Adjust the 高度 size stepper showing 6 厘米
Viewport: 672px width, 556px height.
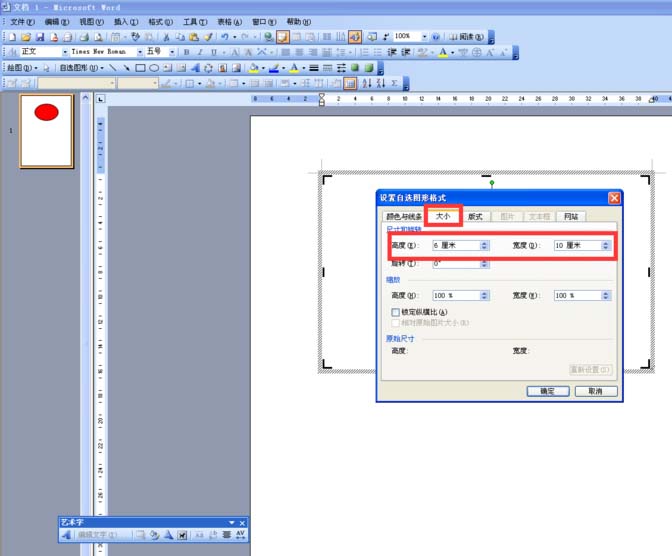pyautogui.click(x=484, y=245)
